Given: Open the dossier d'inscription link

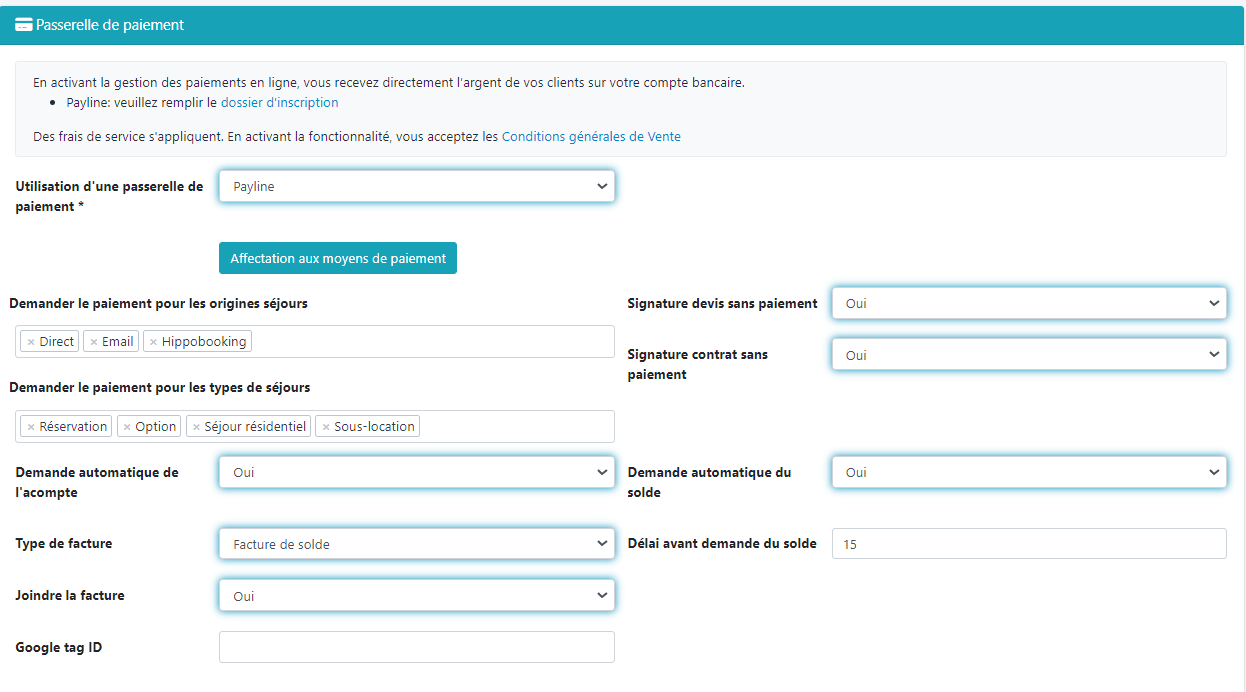Looking at the screenshot, I should (x=279, y=103).
